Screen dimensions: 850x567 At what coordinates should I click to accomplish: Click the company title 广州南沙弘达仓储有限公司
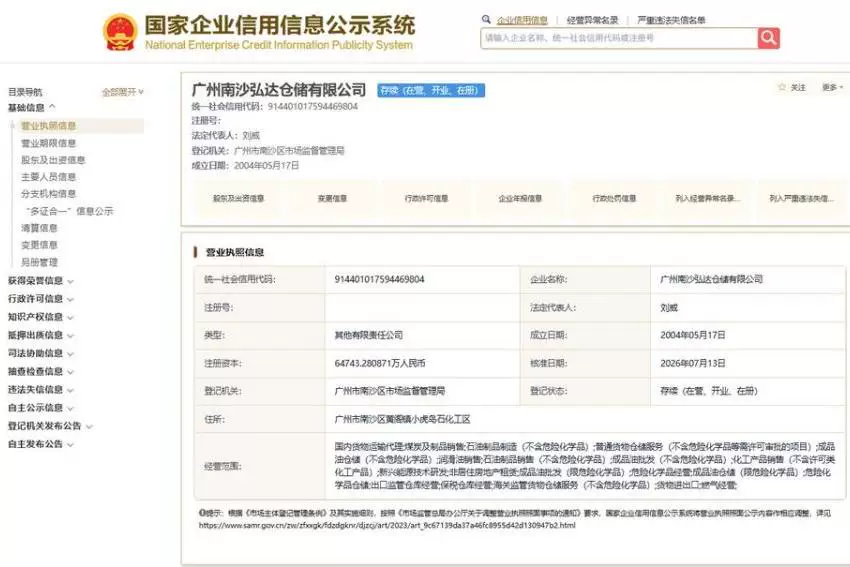coord(279,89)
